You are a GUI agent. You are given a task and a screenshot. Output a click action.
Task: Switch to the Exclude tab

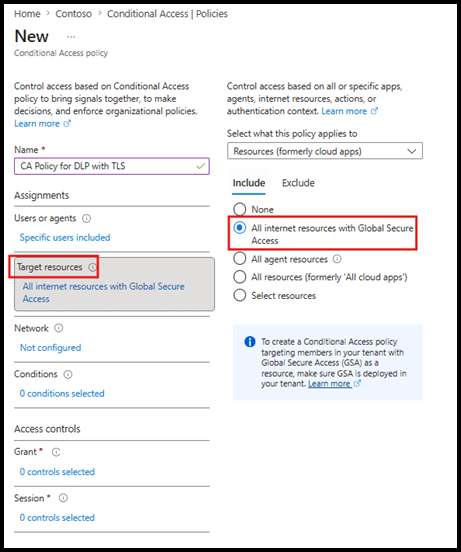click(x=298, y=183)
